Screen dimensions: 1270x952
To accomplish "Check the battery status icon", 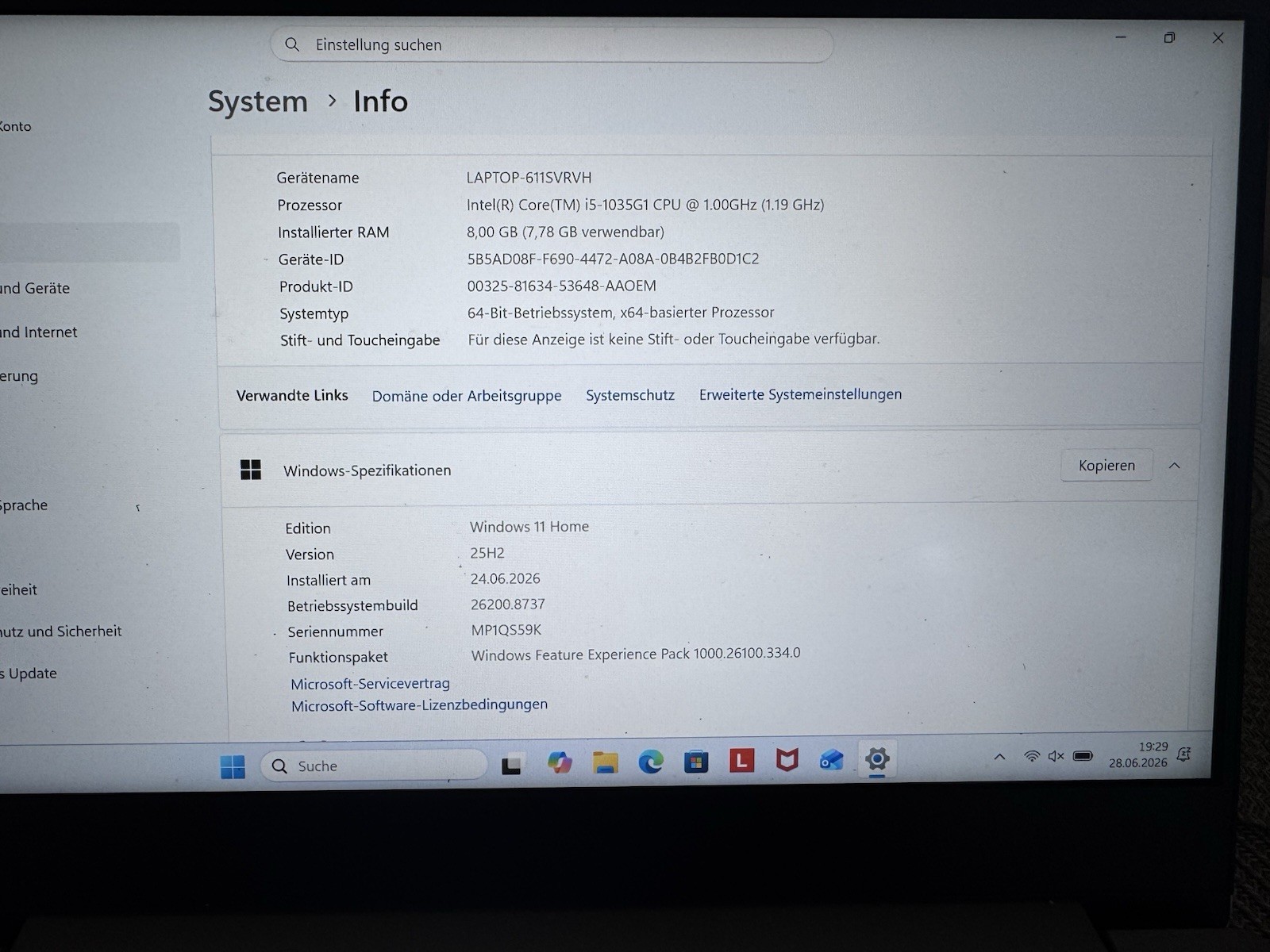I will pos(1083,755).
